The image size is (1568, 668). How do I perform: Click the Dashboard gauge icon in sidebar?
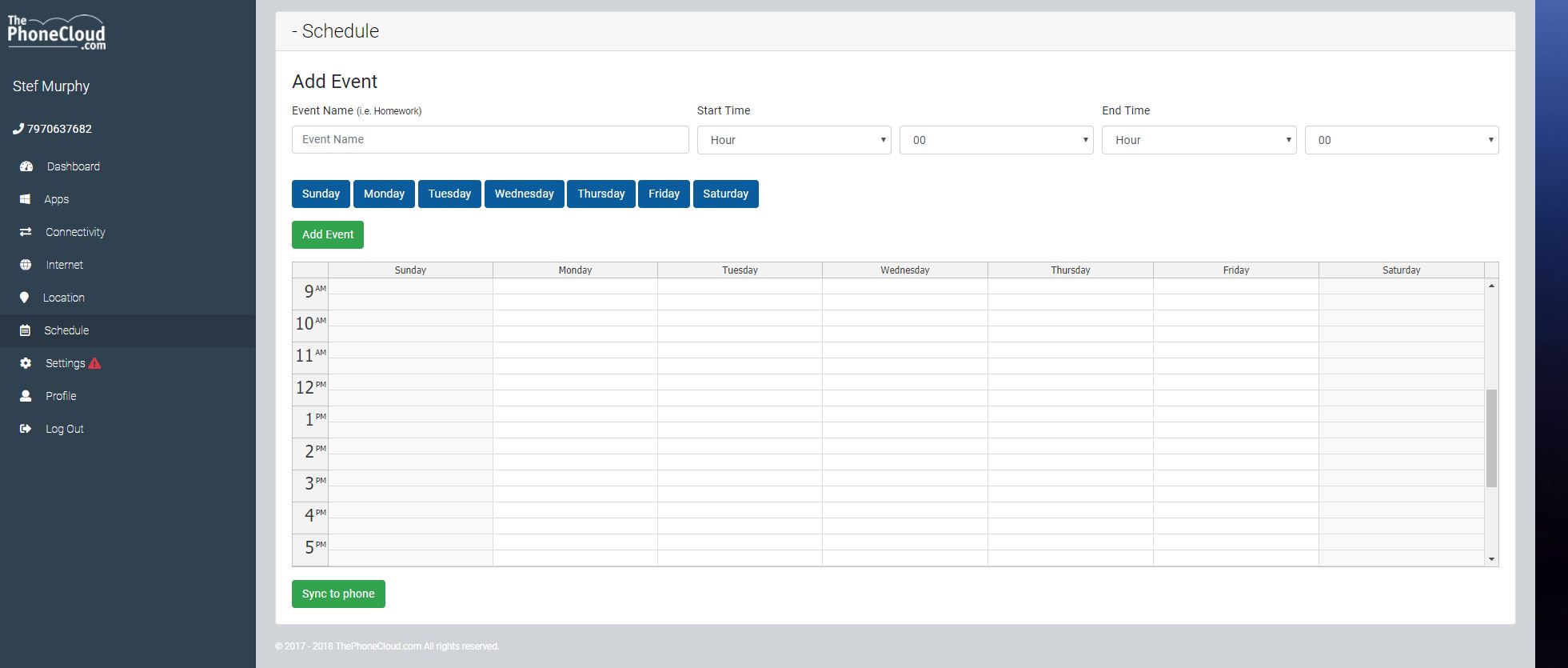click(26, 166)
